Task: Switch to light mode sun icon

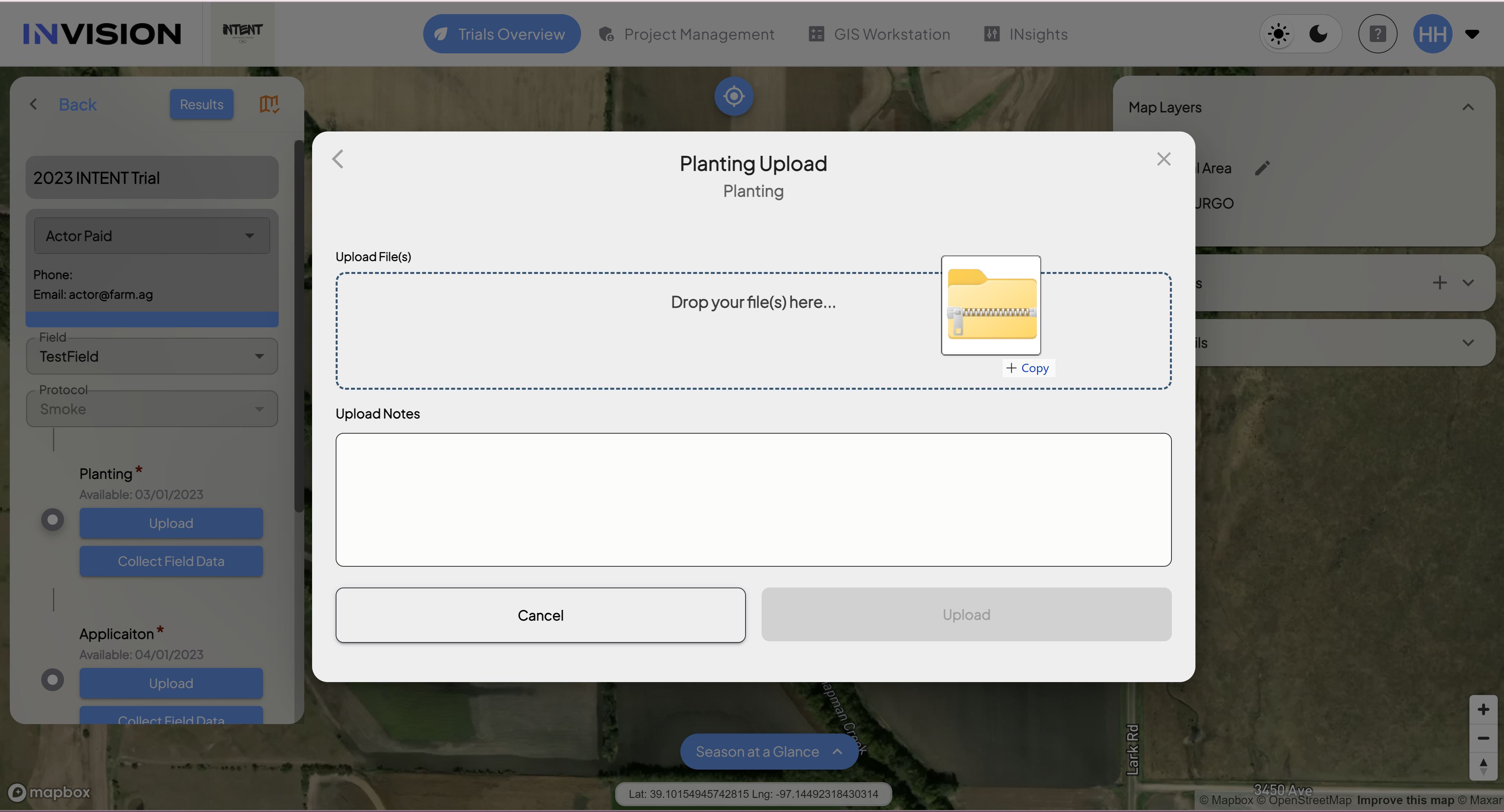Action: (x=1278, y=34)
